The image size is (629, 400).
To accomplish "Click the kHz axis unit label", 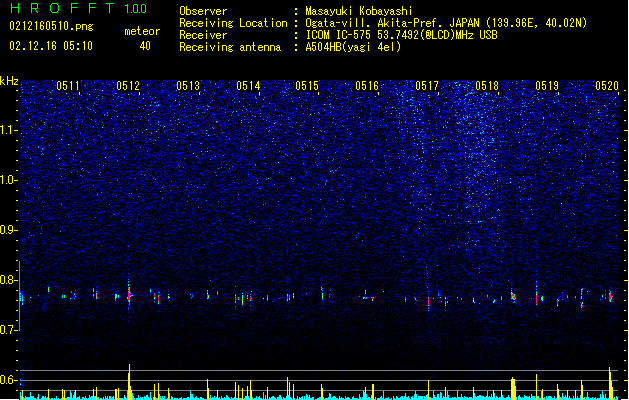I will pos(9,81).
